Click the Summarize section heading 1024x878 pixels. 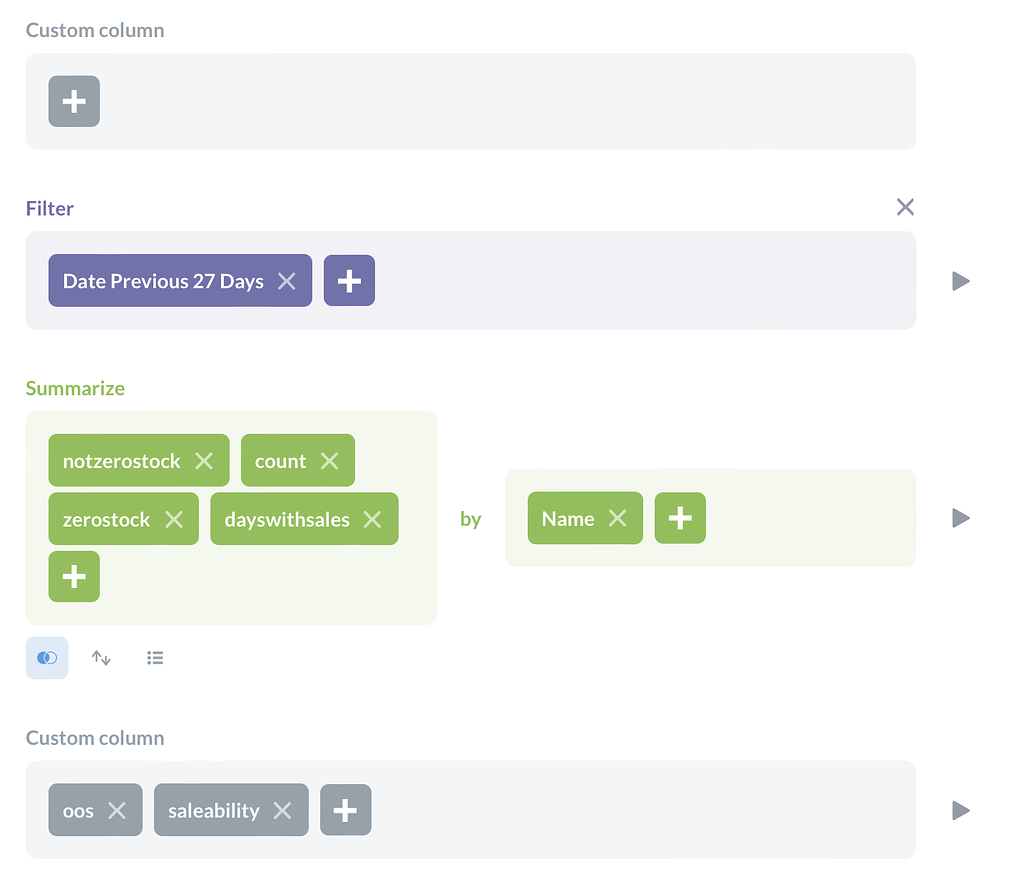tap(75, 388)
